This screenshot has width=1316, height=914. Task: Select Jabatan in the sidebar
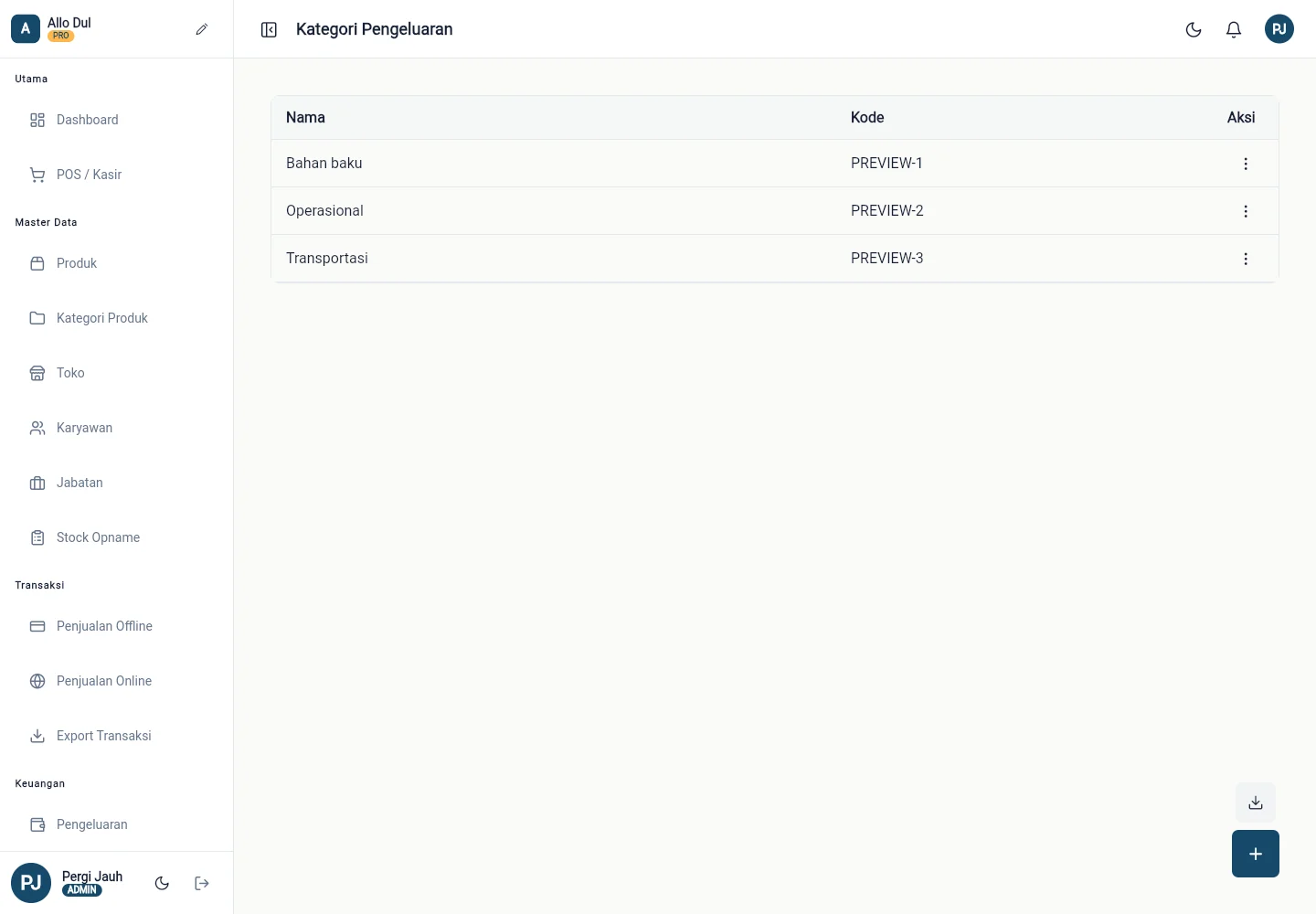coord(116,483)
